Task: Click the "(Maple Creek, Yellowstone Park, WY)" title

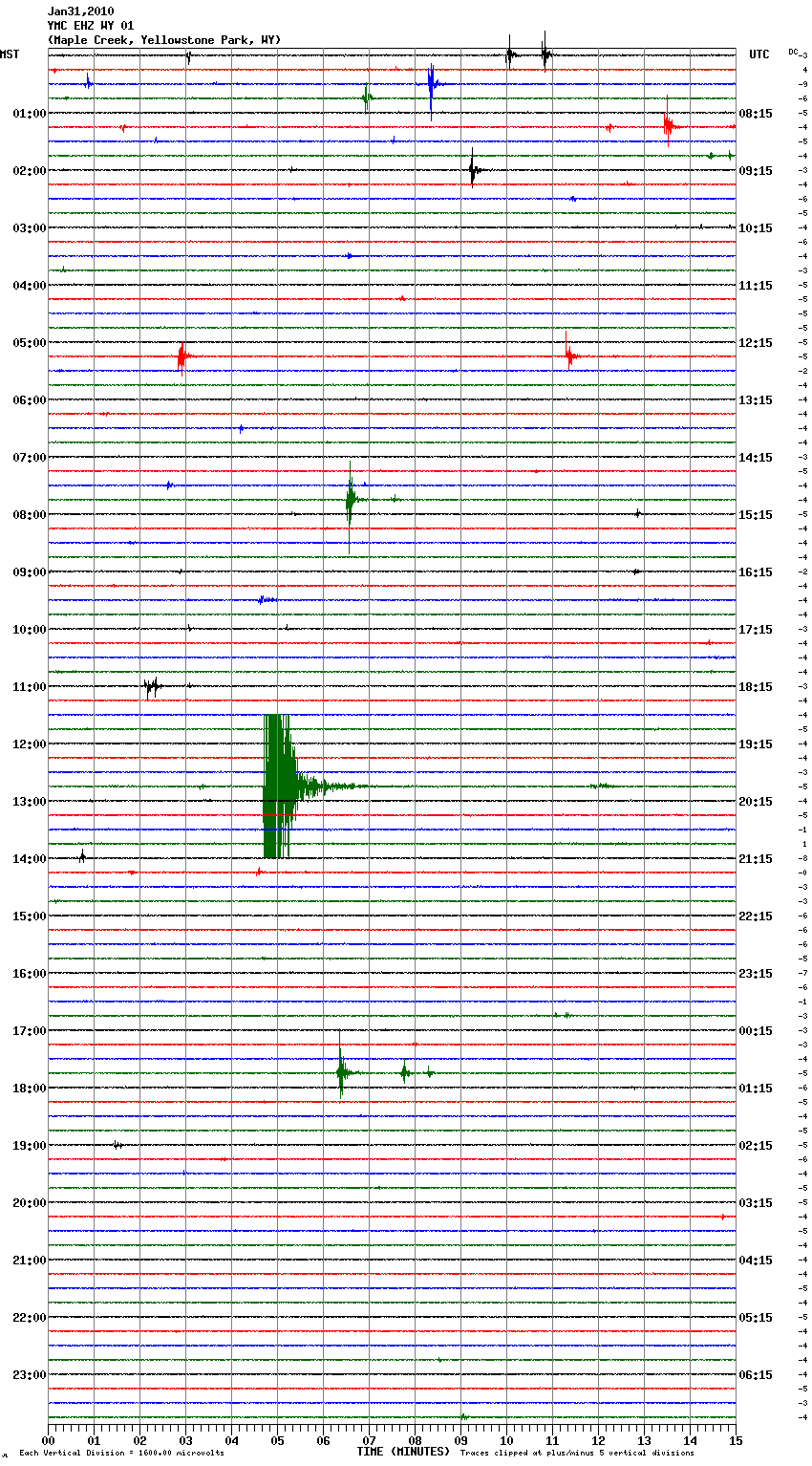Action: pyautogui.click(x=164, y=40)
